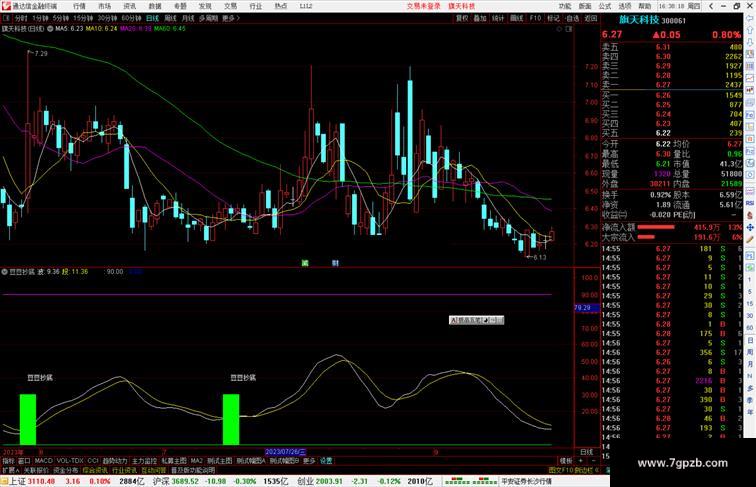Image resolution: width=756 pixels, height=487 pixels.
Task: Click the 复权 toolbar button
Action: pyautogui.click(x=462, y=18)
